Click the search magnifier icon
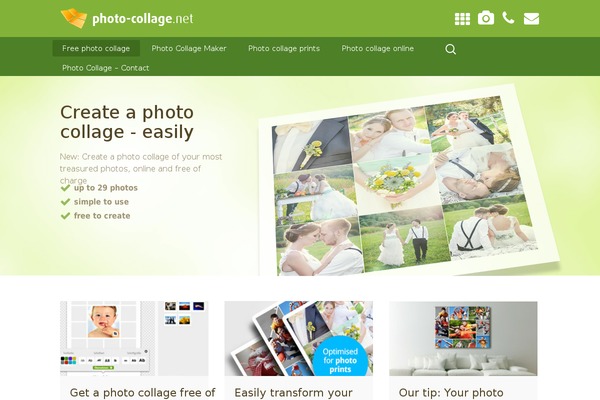 click(x=450, y=49)
